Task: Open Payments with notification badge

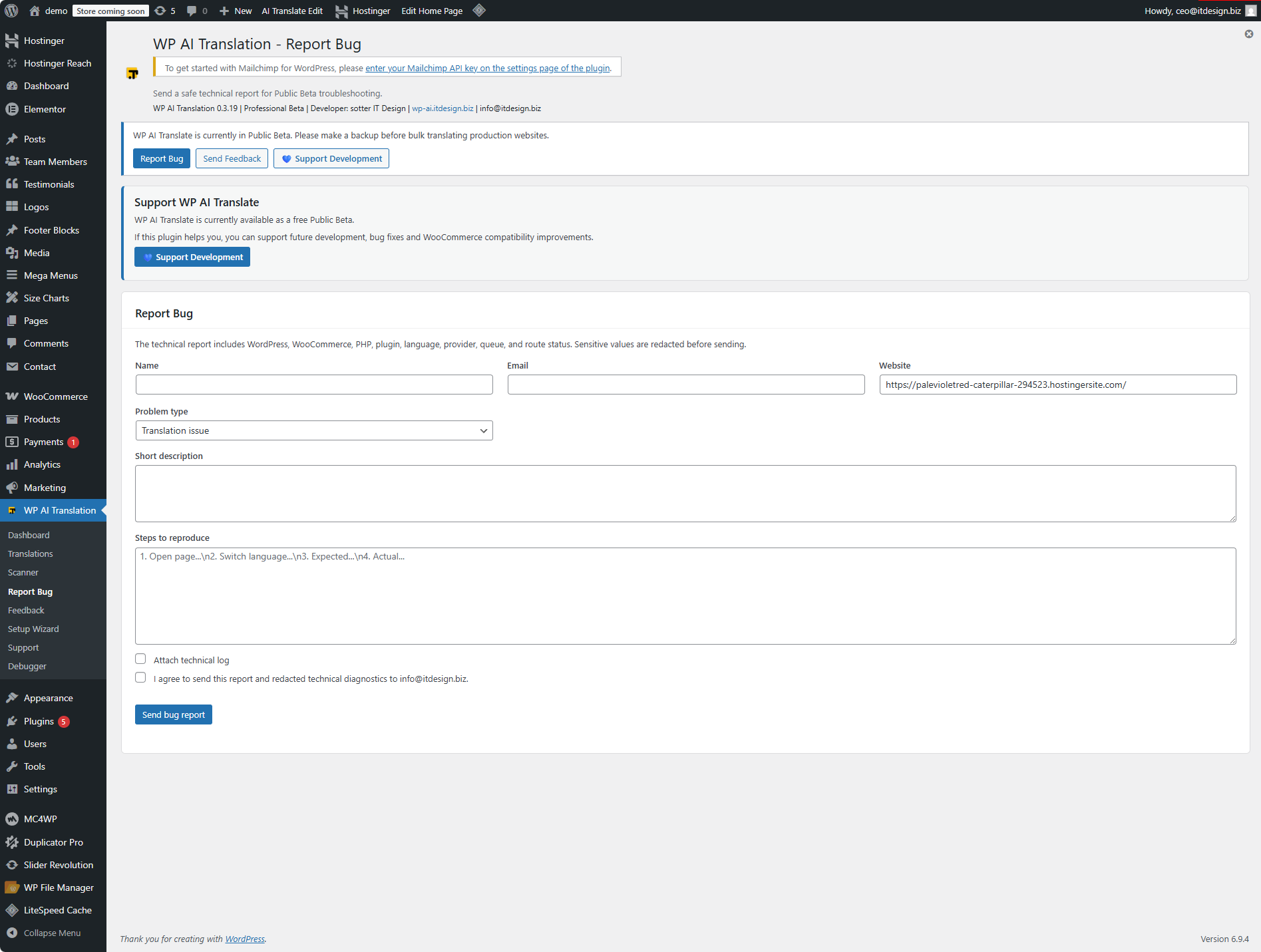Action: [53, 442]
